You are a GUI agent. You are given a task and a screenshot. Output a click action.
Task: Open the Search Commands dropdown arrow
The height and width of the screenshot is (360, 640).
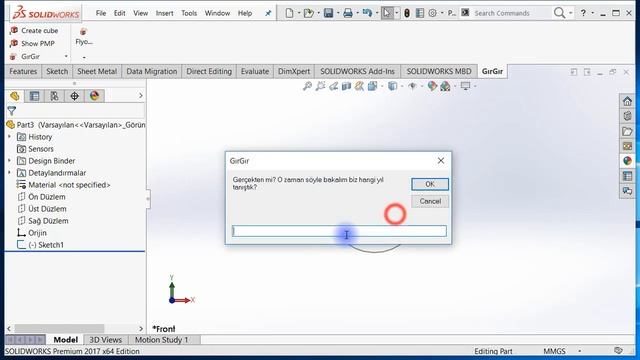[570, 13]
